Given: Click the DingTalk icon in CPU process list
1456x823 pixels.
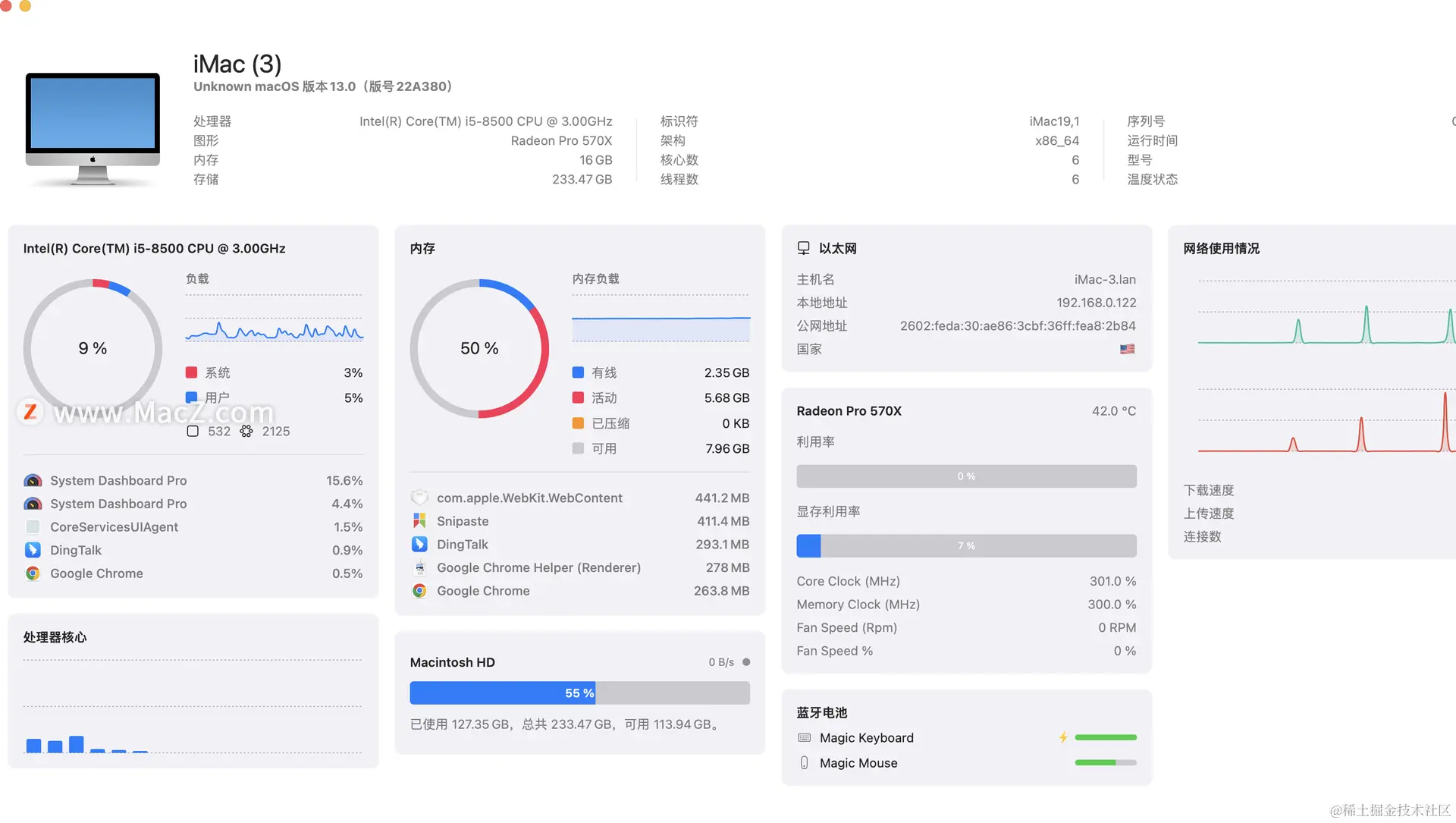Looking at the screenshot, I should pyautogui.click(x=33, y=550).
